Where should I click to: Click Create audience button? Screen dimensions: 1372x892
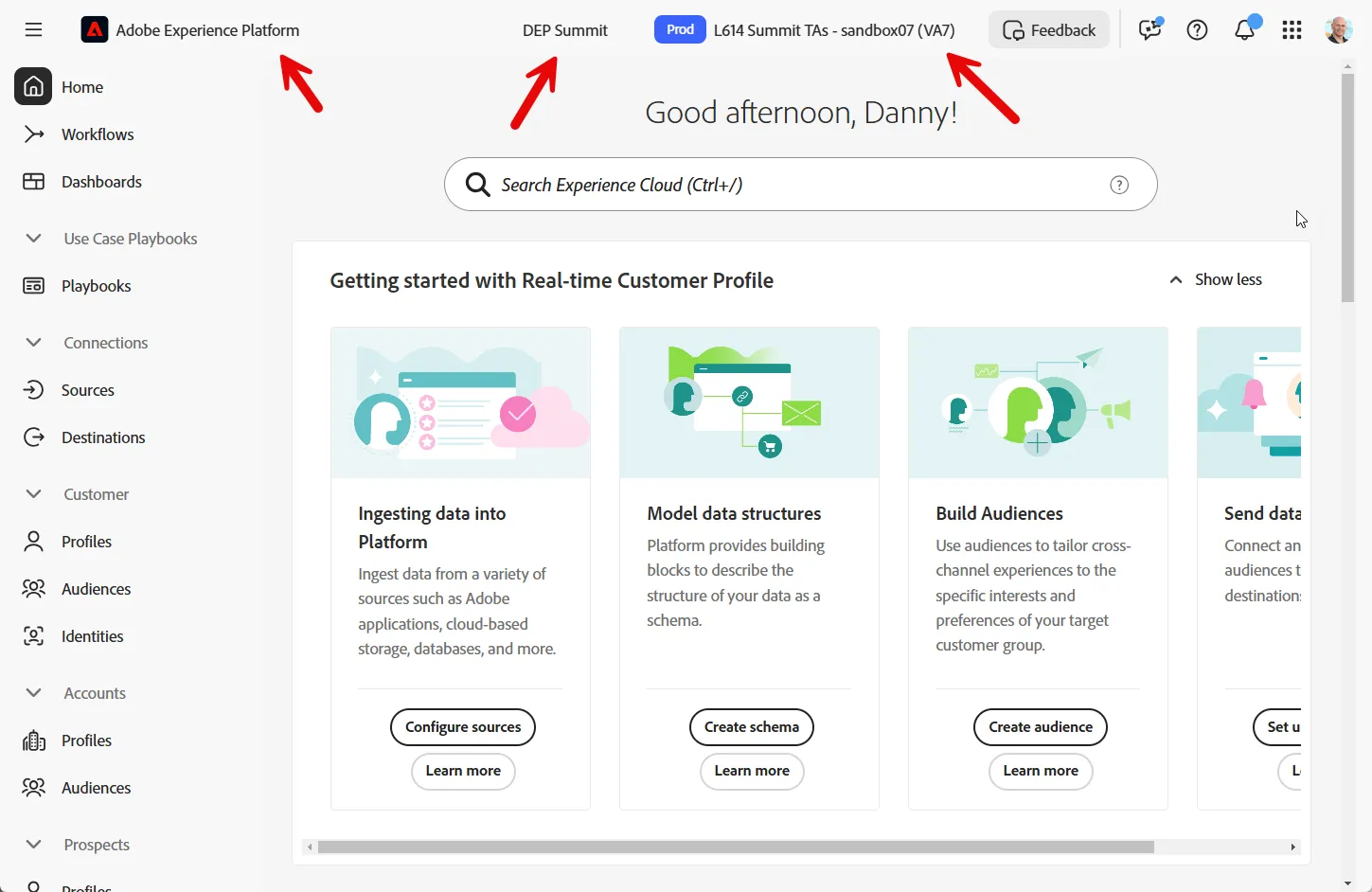(1041, 727)
